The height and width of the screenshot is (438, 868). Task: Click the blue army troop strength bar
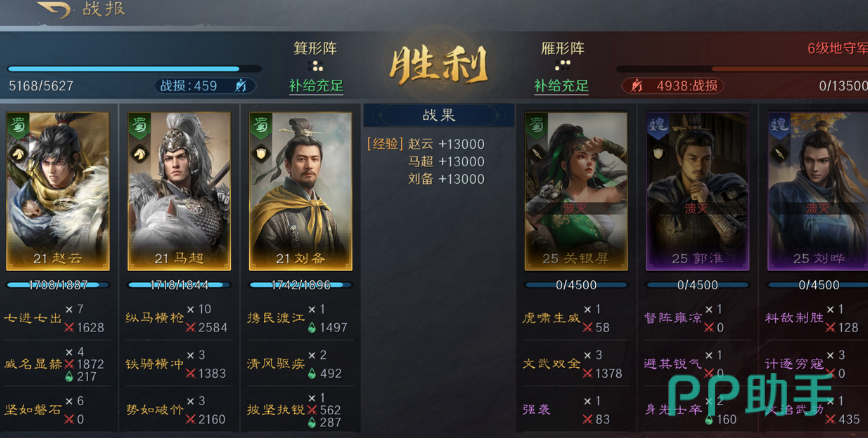(135, 69)
